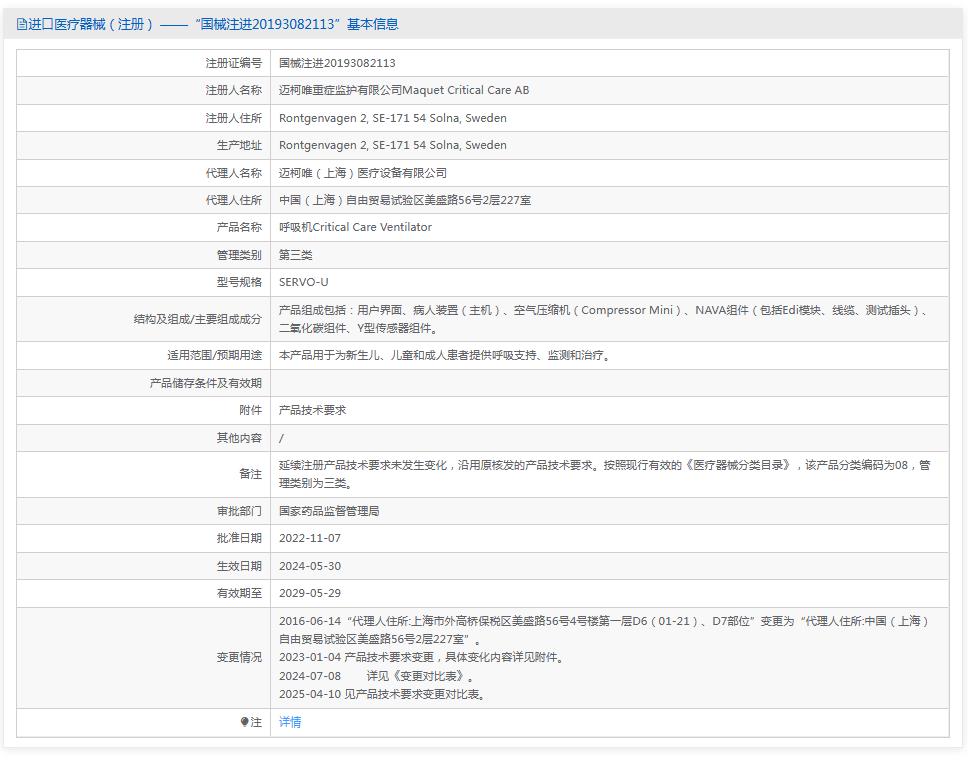Click product name 呼吸机Critical Care Ventilator
968x760 pixels.
[x=355, y=227]
